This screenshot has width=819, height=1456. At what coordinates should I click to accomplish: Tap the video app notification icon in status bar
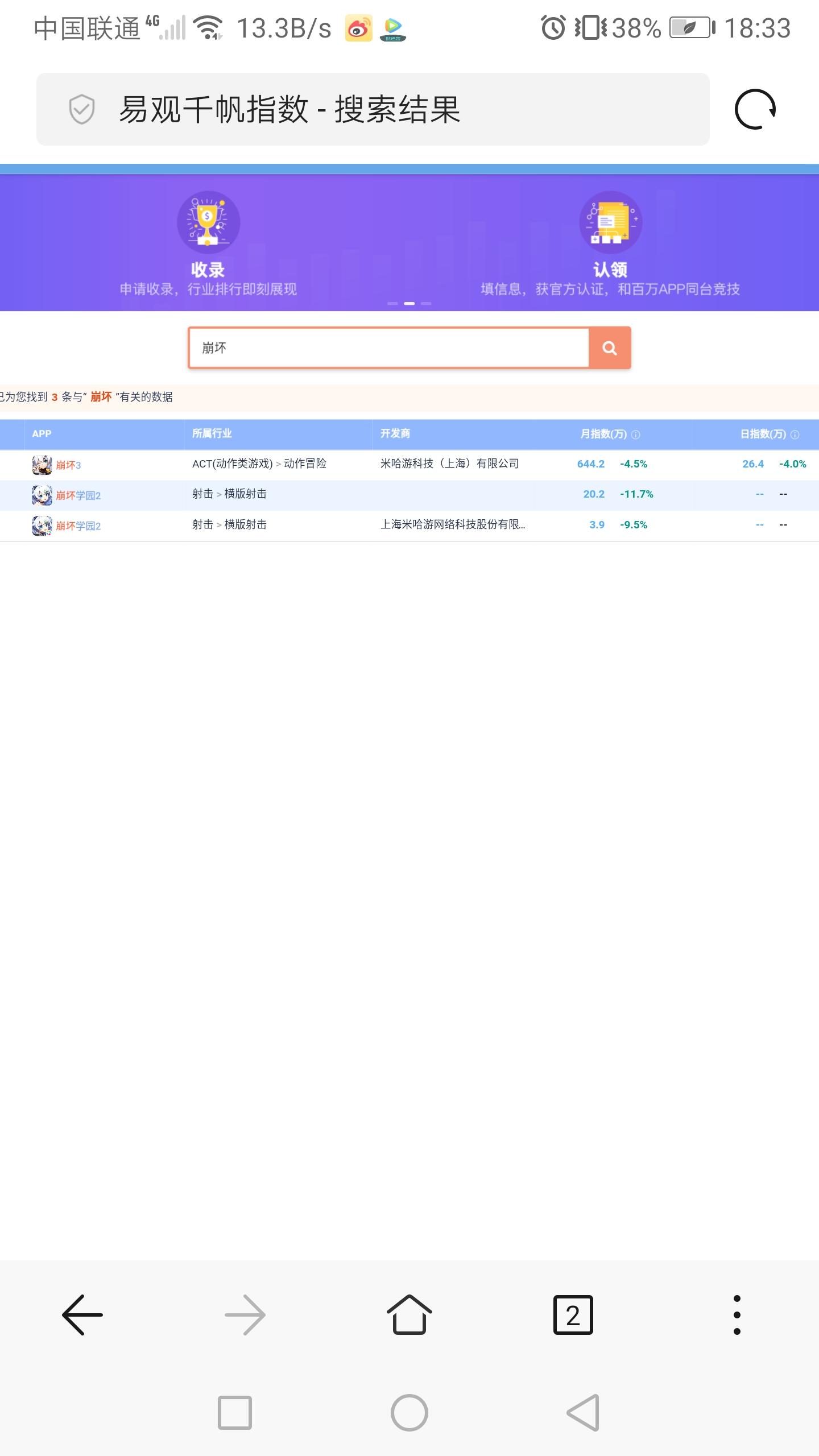click(x=393, y=30)
